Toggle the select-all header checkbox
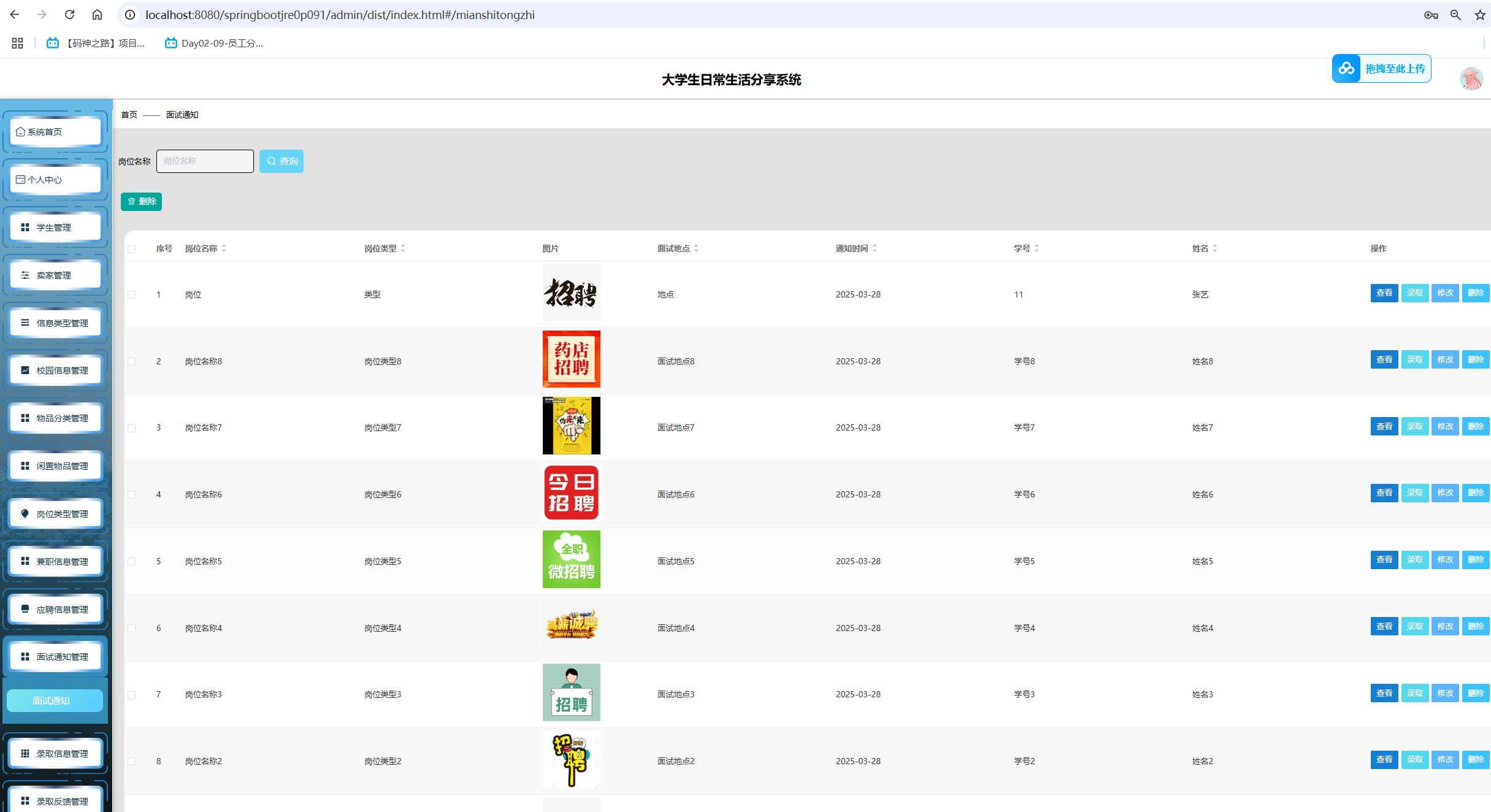 tap(132, 249)
